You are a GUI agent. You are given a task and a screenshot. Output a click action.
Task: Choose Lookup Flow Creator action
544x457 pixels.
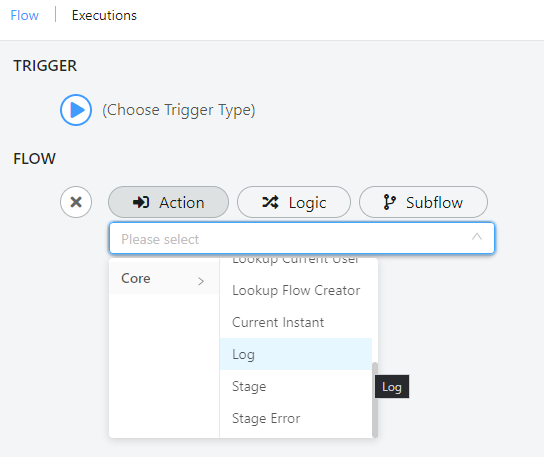pos(296,290)
